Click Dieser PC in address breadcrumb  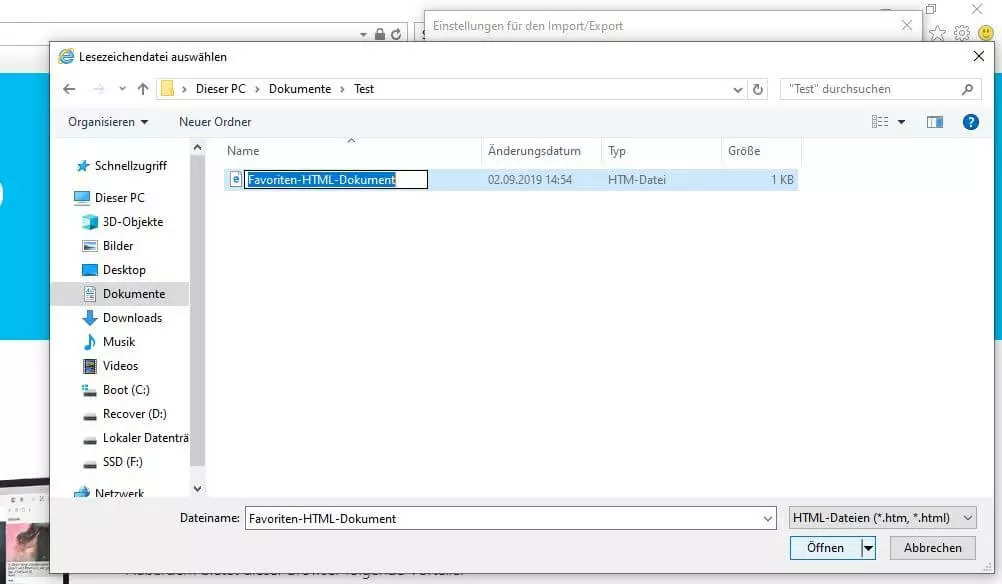pos(220,89)
